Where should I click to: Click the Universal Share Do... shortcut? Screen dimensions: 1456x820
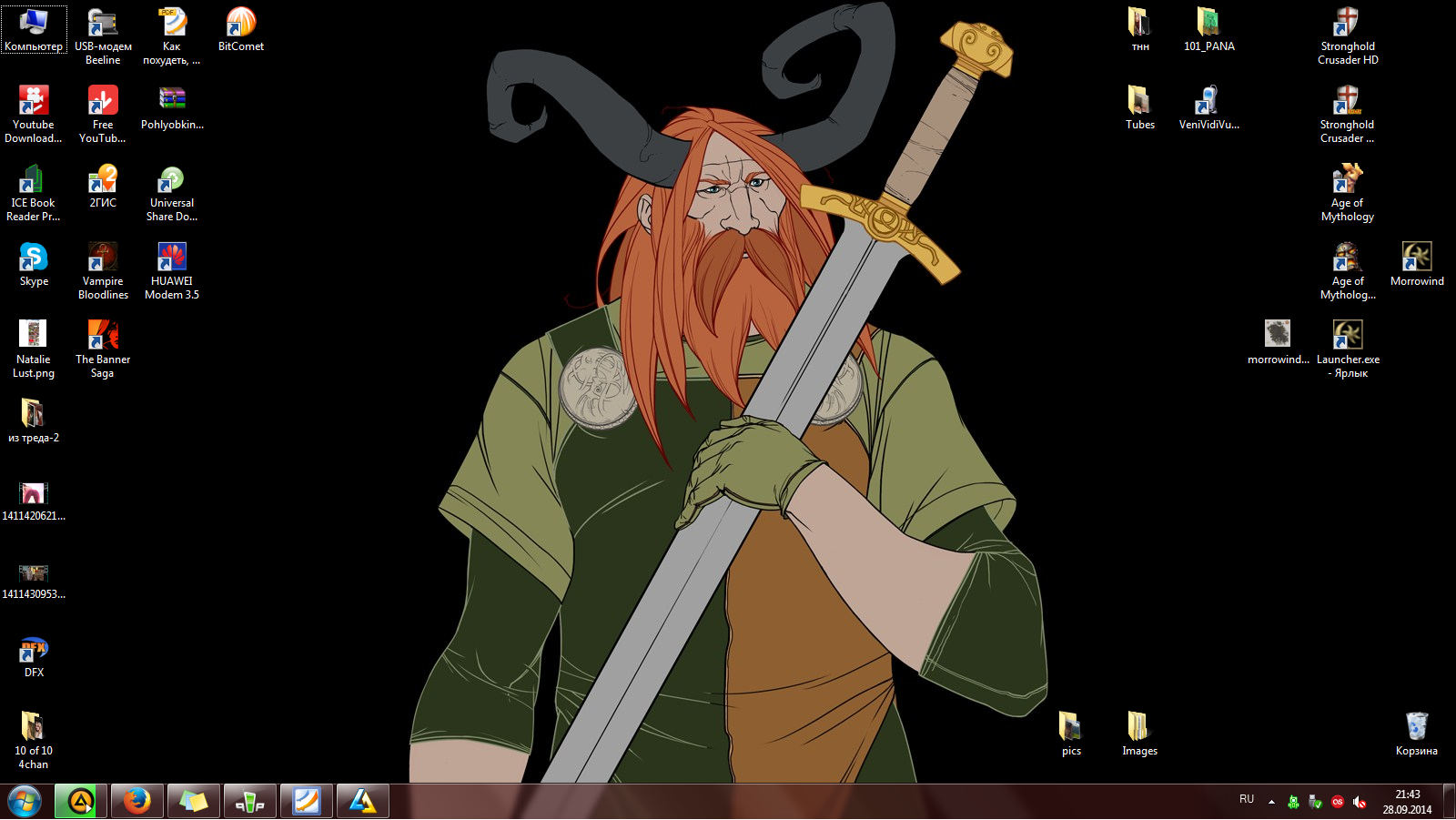pyautogui.click(x=172, y=193)
